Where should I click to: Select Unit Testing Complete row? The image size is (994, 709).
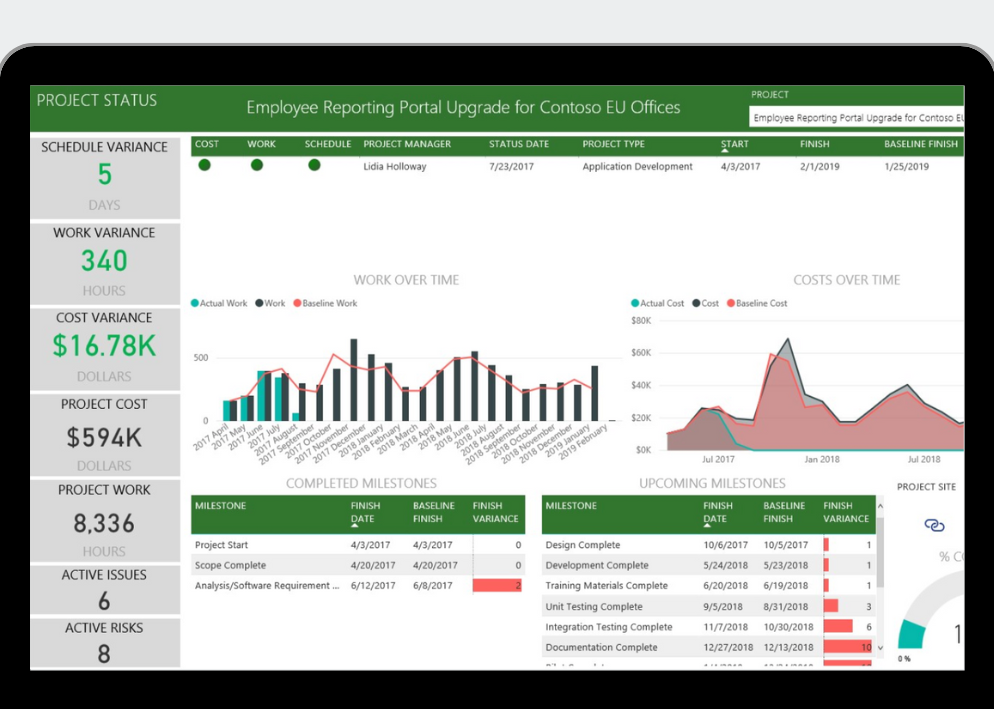point(709,606)
